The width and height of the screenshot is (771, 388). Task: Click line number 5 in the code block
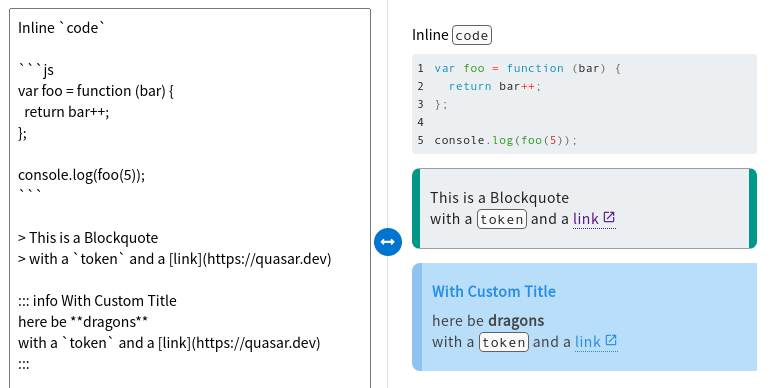pyautogui.click(x=420, y=140)
